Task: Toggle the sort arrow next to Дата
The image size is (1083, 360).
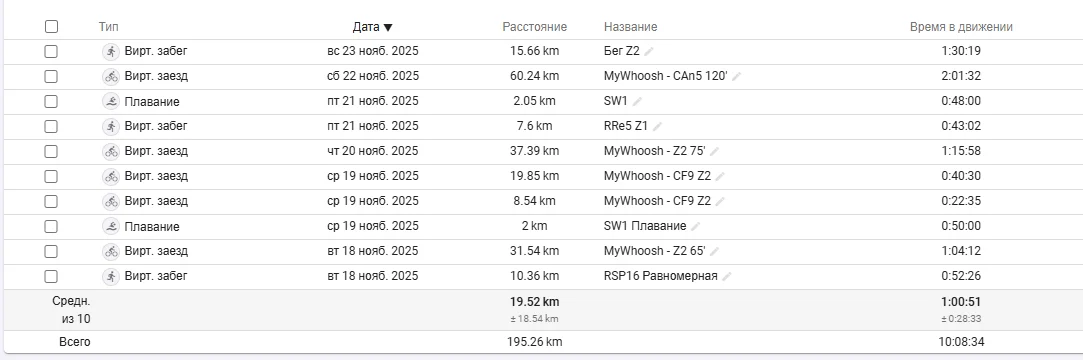Action: pyautogui.click(x=388, y=28)
